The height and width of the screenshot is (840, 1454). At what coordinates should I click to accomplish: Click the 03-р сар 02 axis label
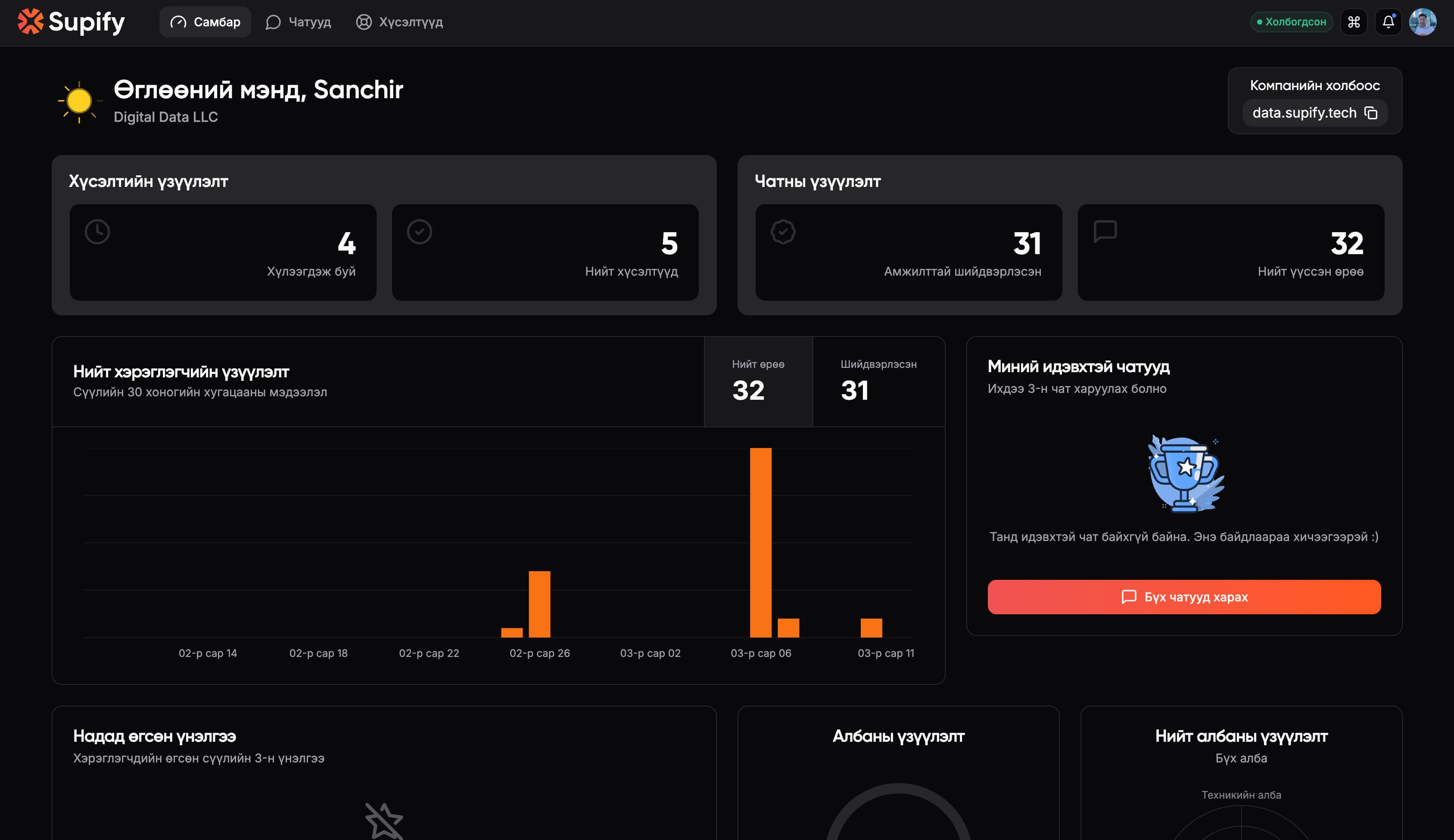[650, 653]
